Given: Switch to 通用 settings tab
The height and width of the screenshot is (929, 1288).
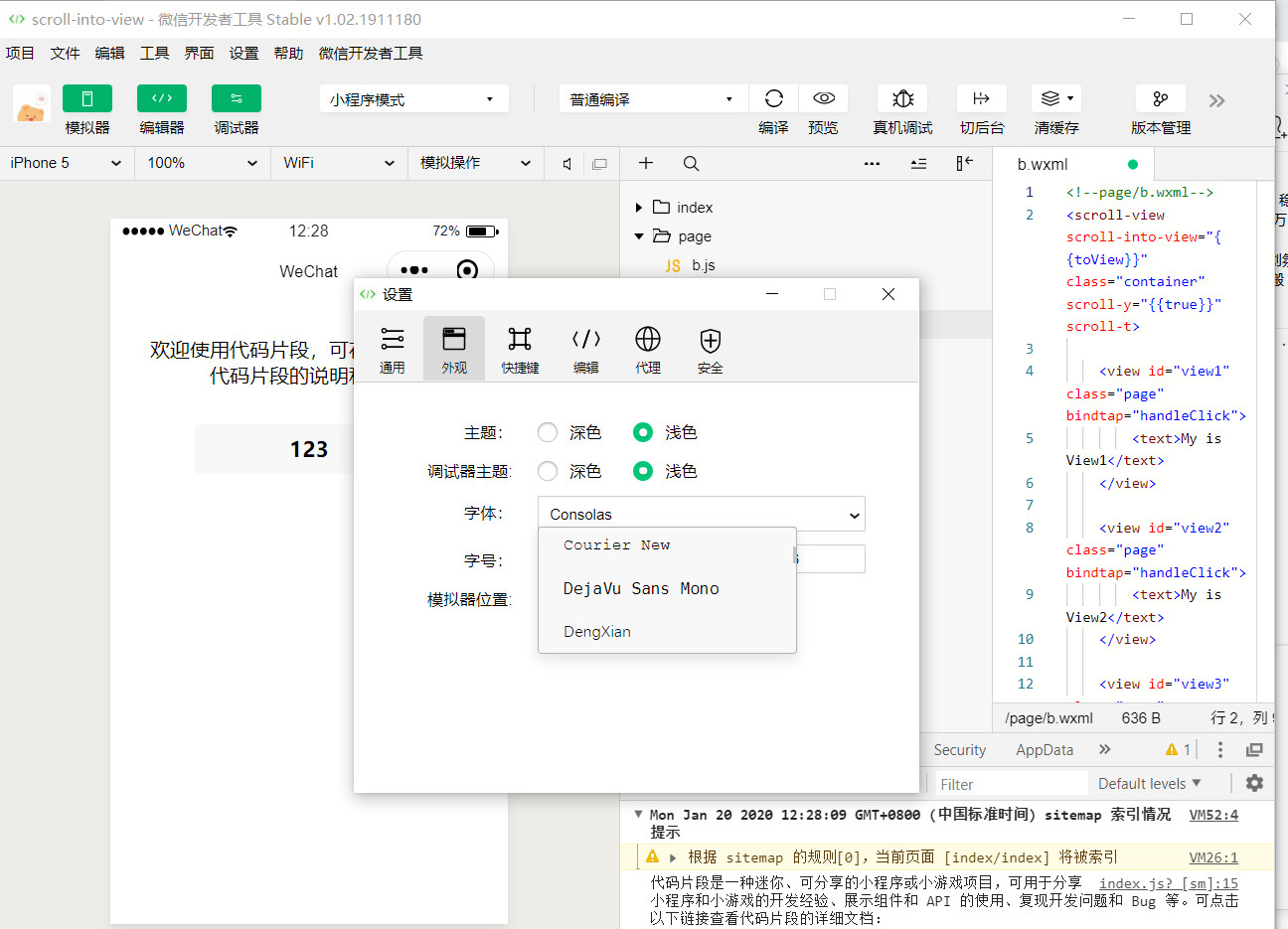Looking at the screenshot, I should [x=393, y=349].
